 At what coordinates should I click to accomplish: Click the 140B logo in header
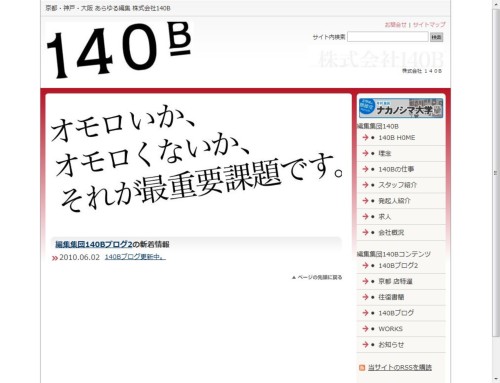point(119,50)
